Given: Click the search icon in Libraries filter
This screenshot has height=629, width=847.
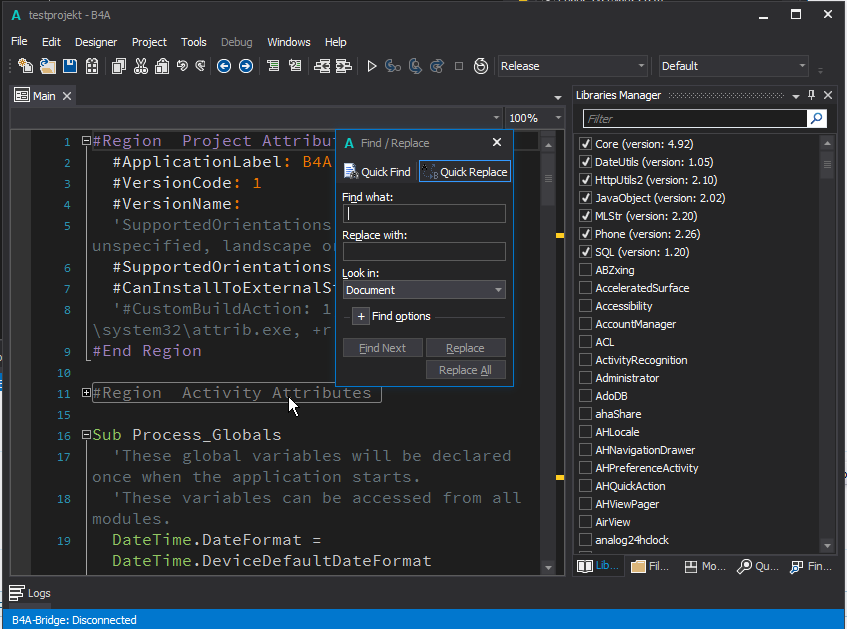Looking at the screenshot, I should click(817, 119).
